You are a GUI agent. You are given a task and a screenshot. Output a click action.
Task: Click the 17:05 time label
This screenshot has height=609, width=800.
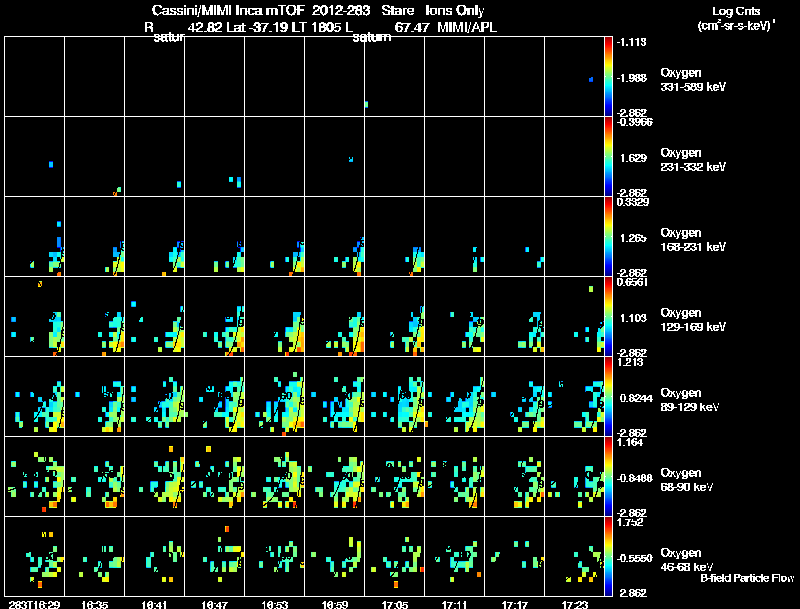[x=395, y=605]
